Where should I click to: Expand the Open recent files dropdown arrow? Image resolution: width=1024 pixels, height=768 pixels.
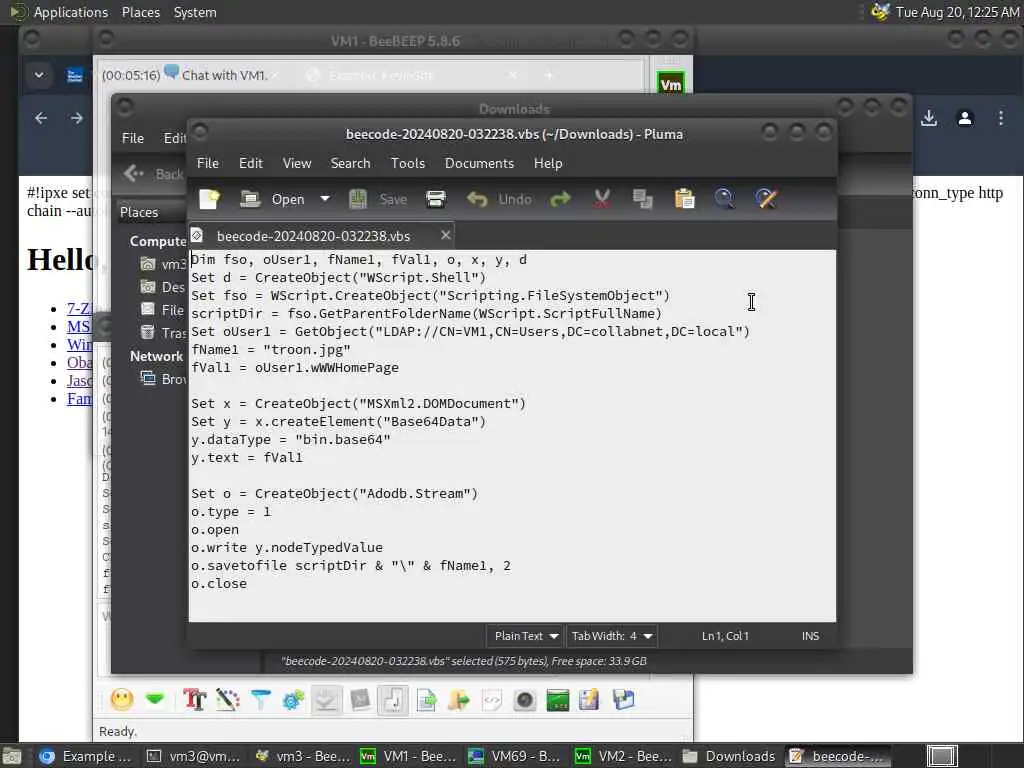(325, 199)
